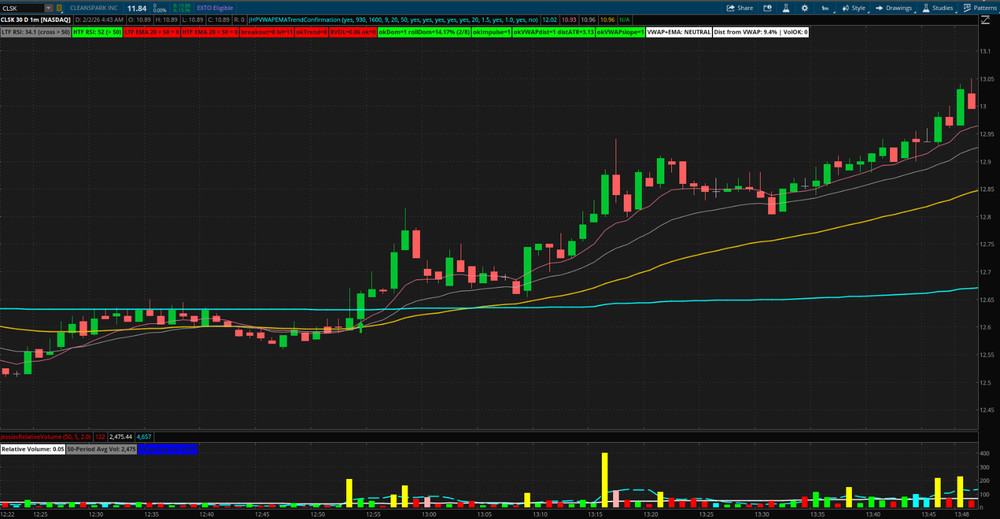The image size is (1000, 519).
Task: Click the CLEANSPARK INC company name
Action: 94,8
